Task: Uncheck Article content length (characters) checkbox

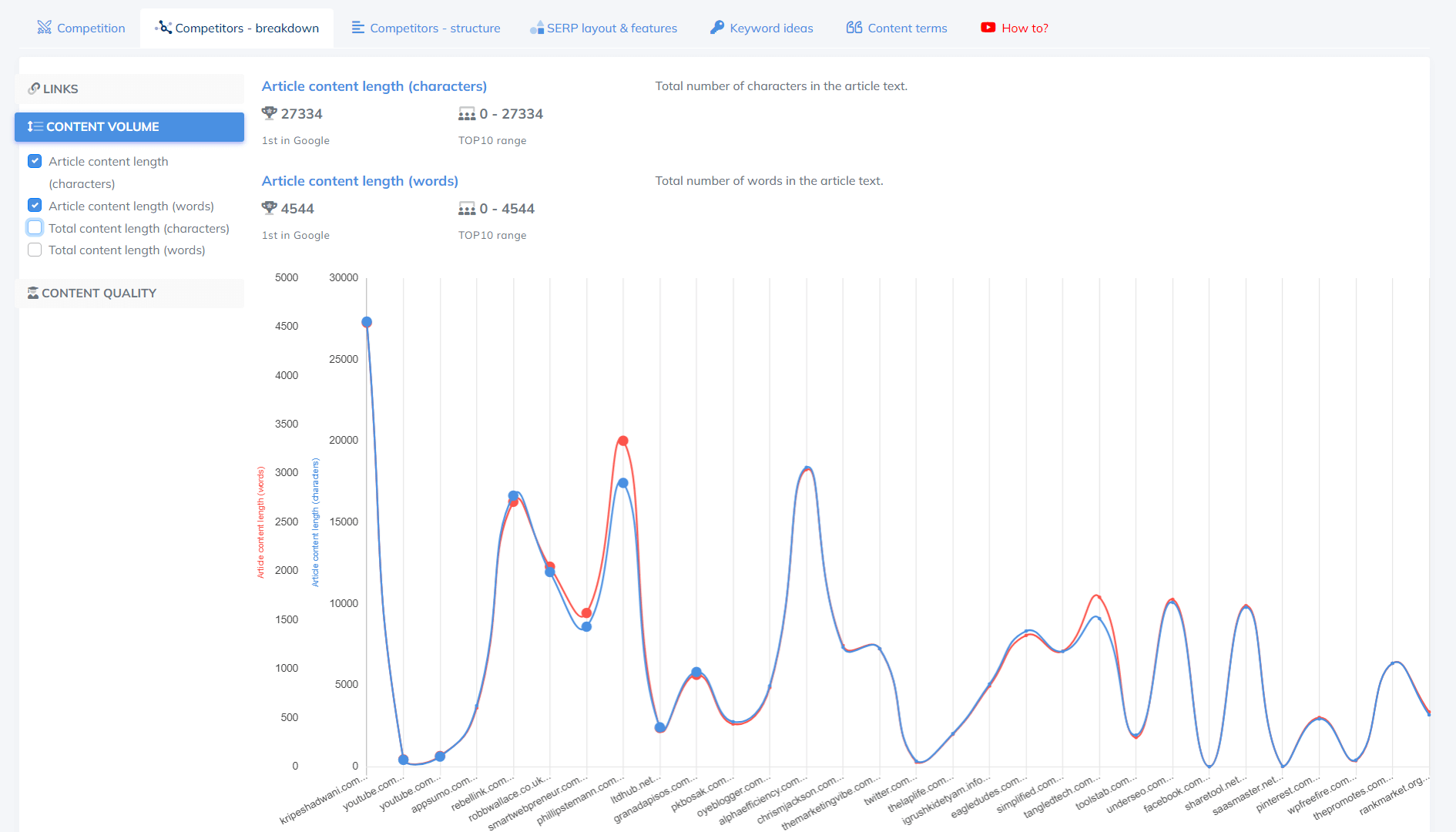Action: (x=35, y=161)
